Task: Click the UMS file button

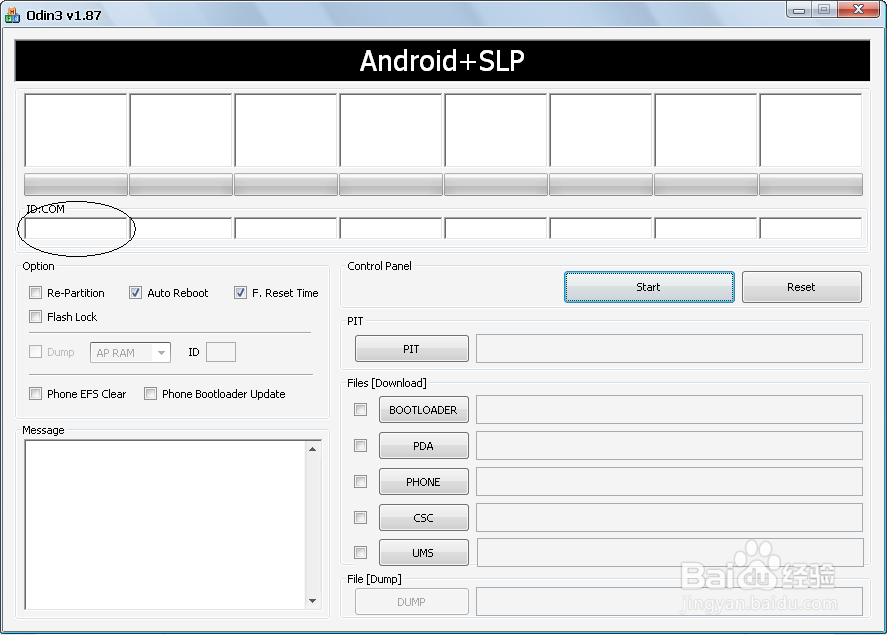Action: tap(423, 553)
